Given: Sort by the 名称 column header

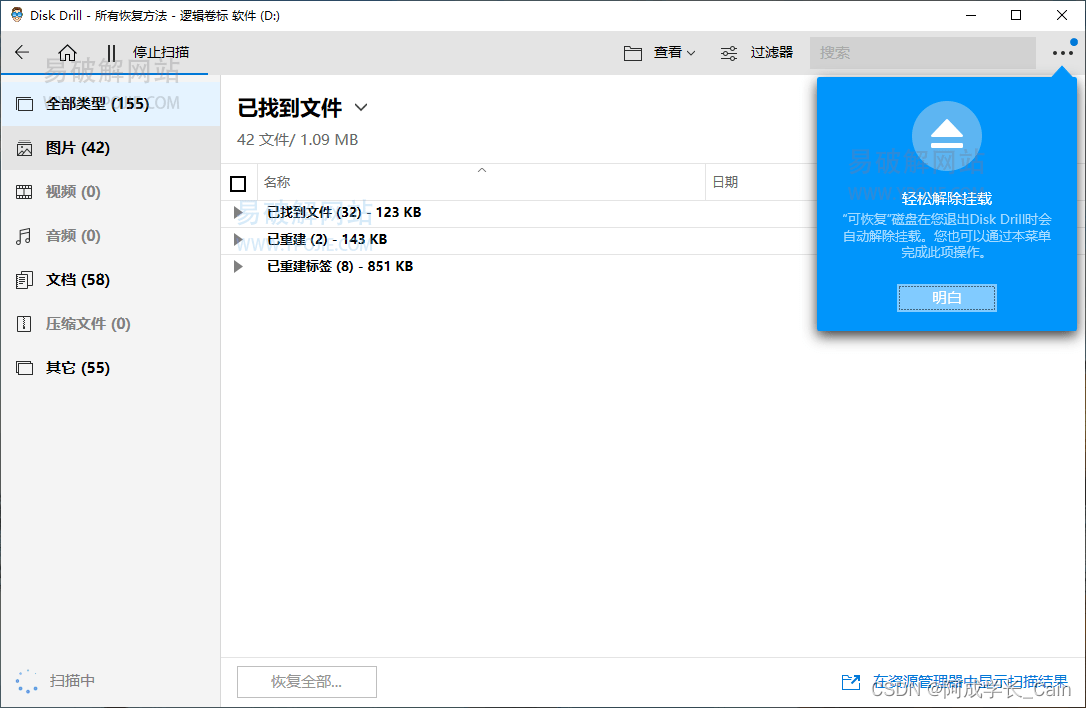Looking at the screenshot, I should (x=481, y=182).
